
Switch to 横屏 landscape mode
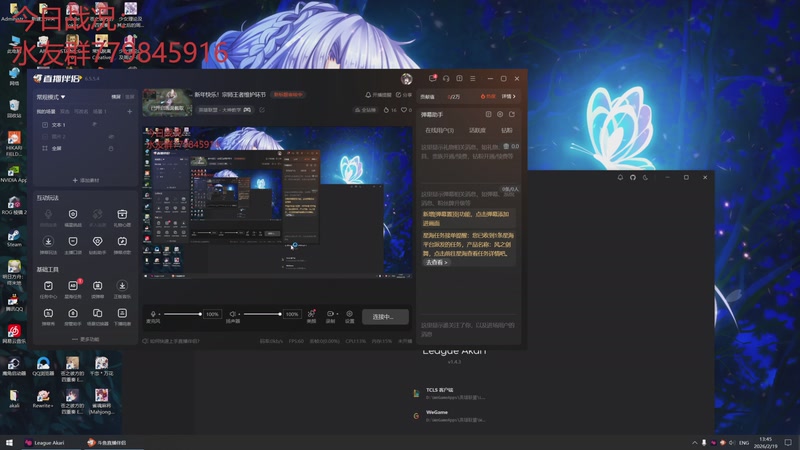(116, 97)
